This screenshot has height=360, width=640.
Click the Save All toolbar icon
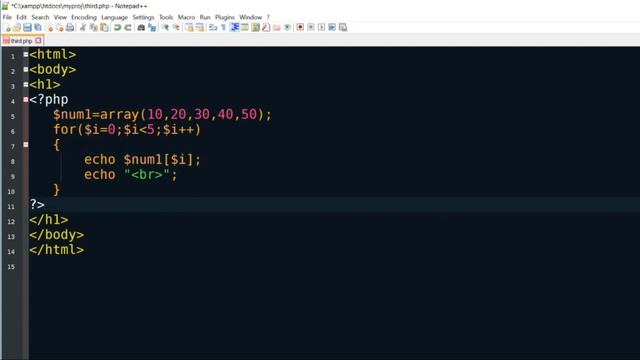pos(38,27)
